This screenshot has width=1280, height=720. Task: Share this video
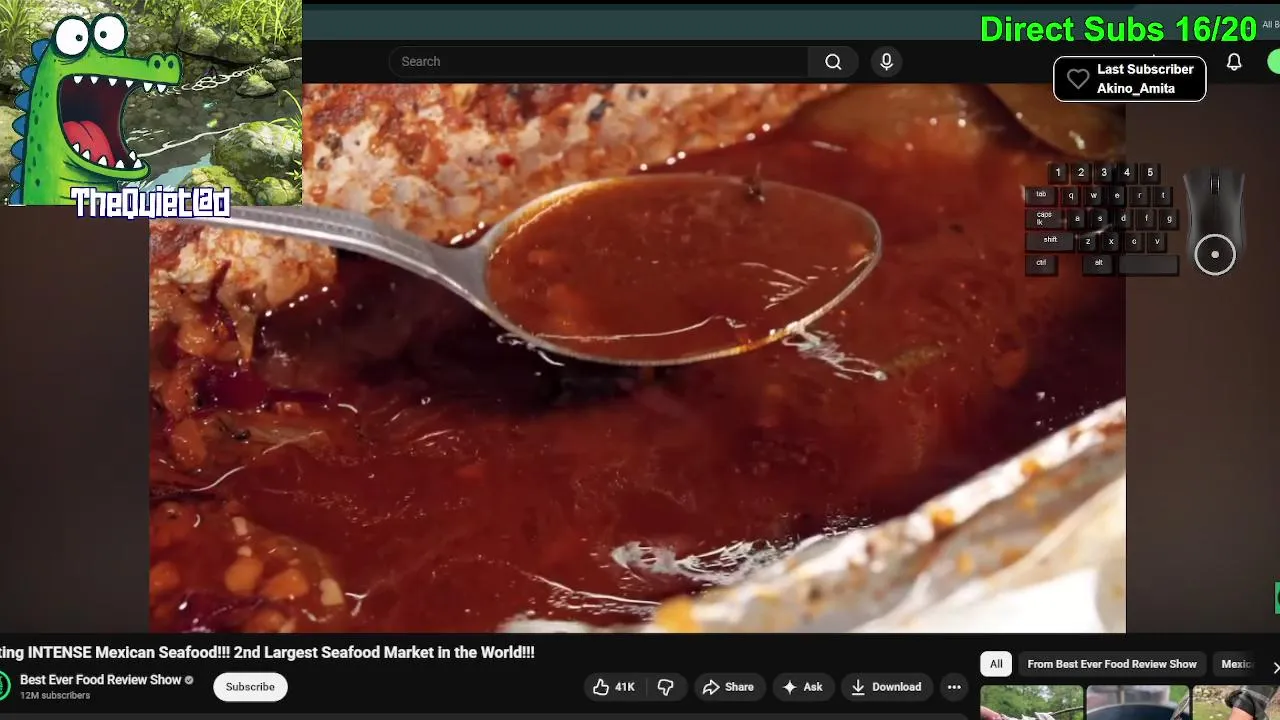click(727, 687)
